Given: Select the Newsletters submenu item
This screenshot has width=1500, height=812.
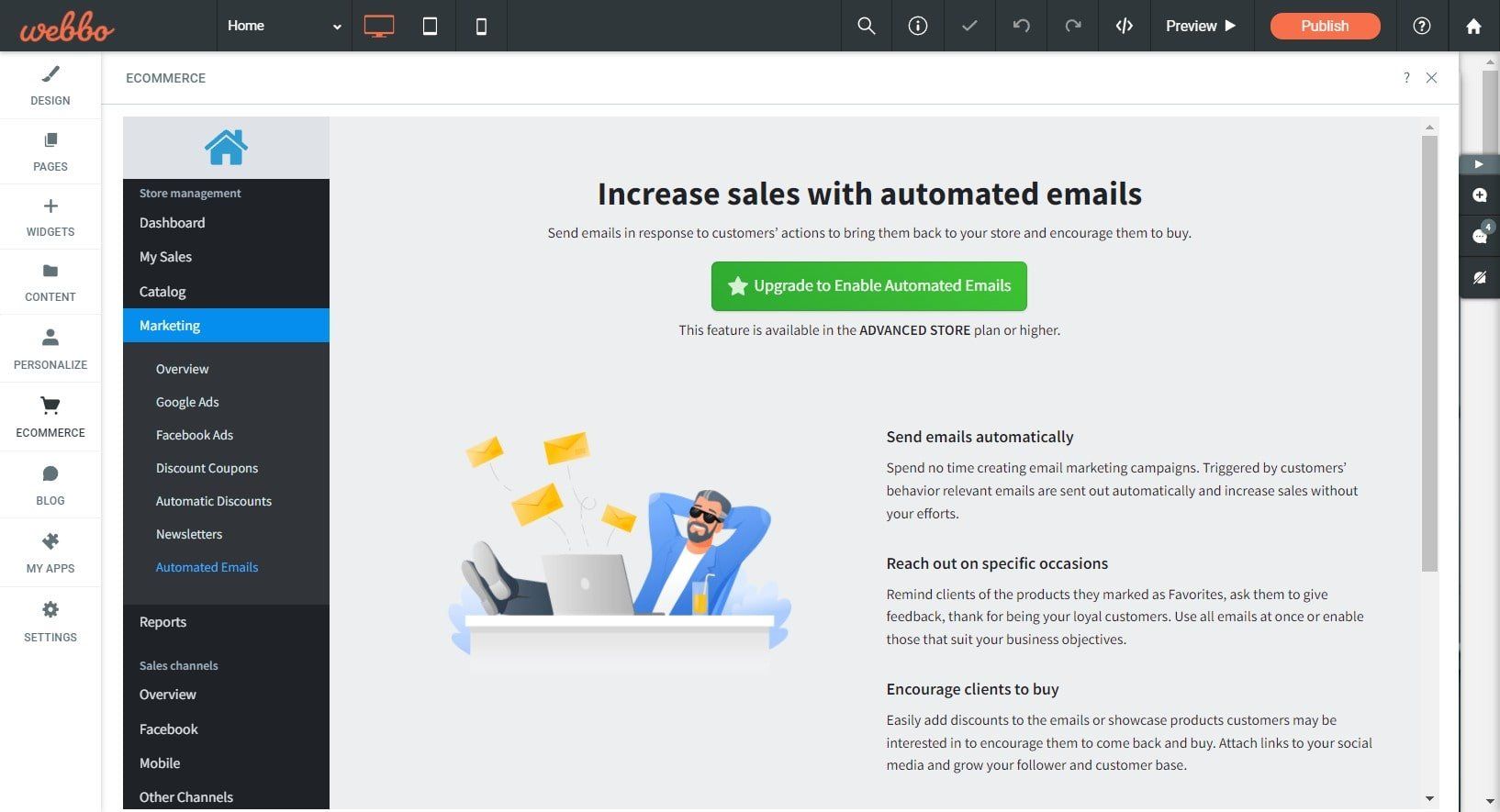Looking at the screenshot, I should click(x=189, y=534).
